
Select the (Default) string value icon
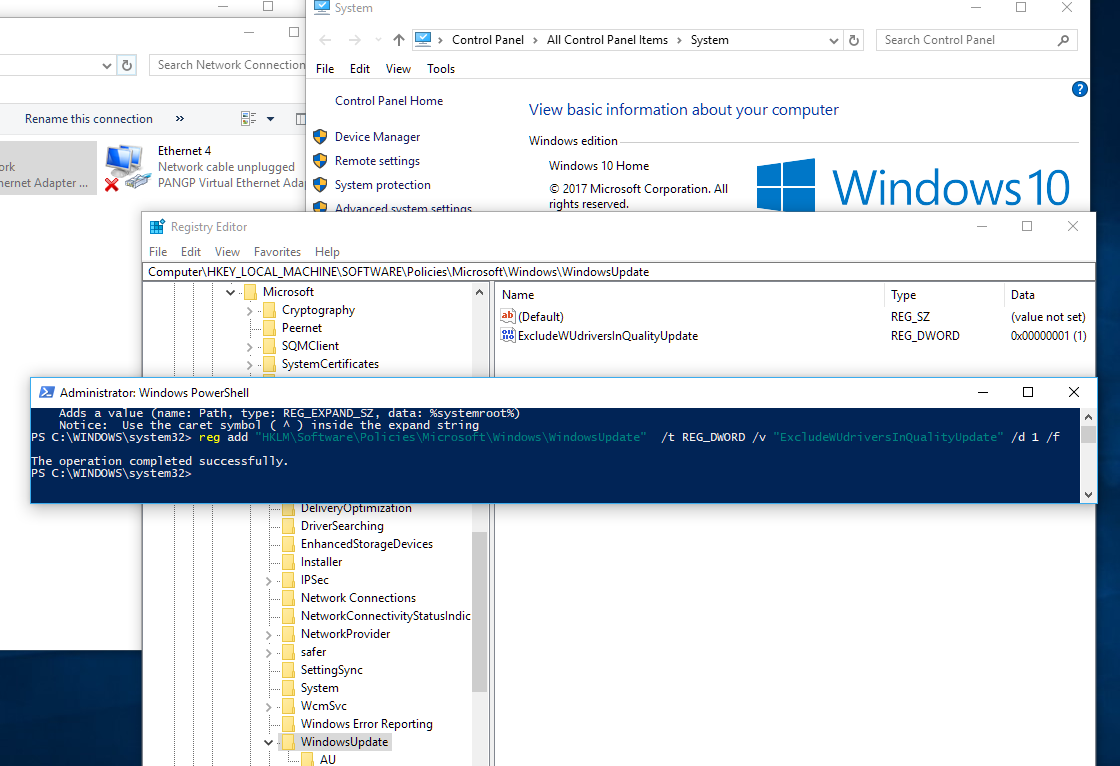pyautogui.click(x=508, y=316)
